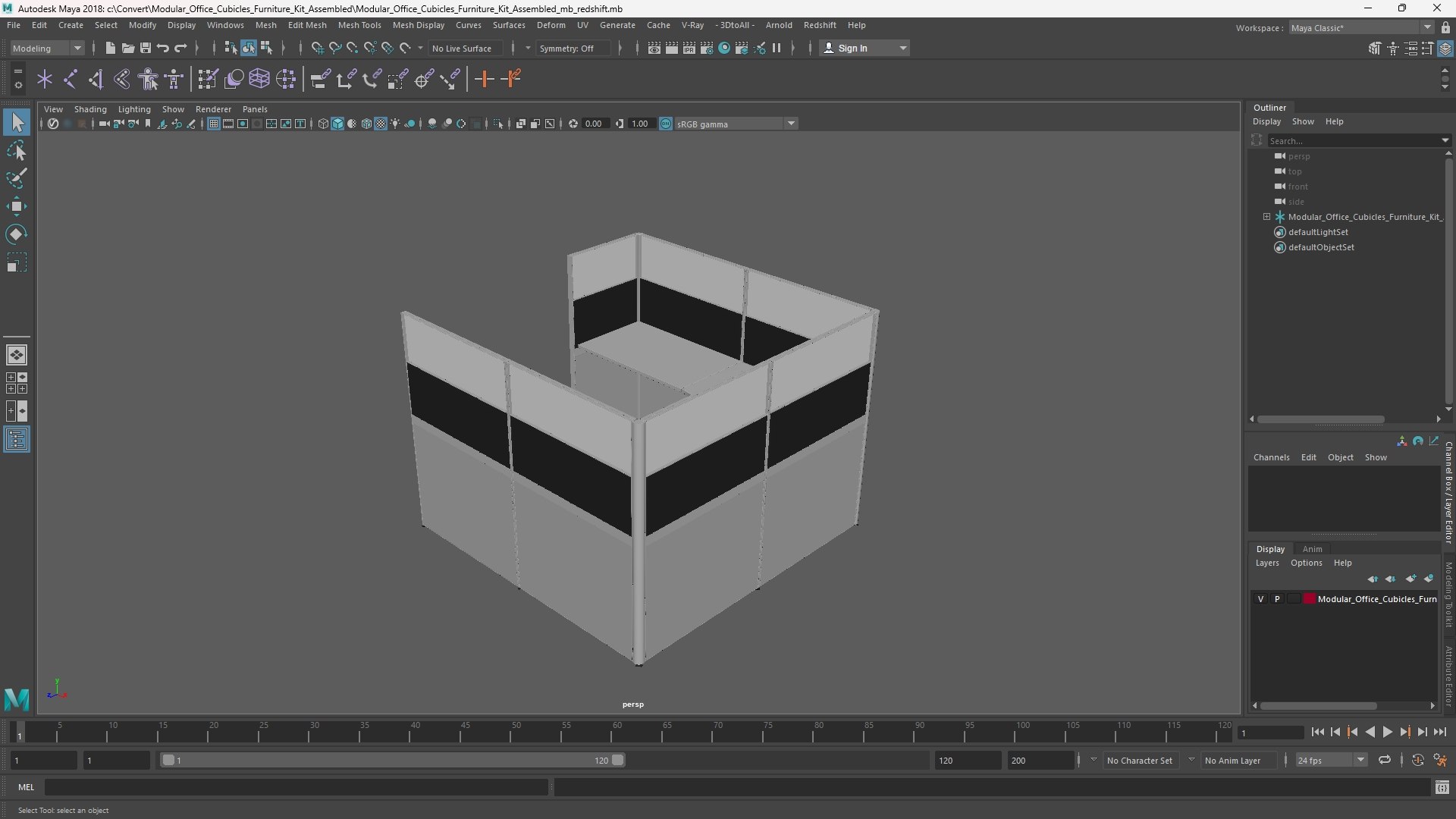1456x819 pixels.
Task: Toggle the grid display icon in viewport
Action: 214,124
